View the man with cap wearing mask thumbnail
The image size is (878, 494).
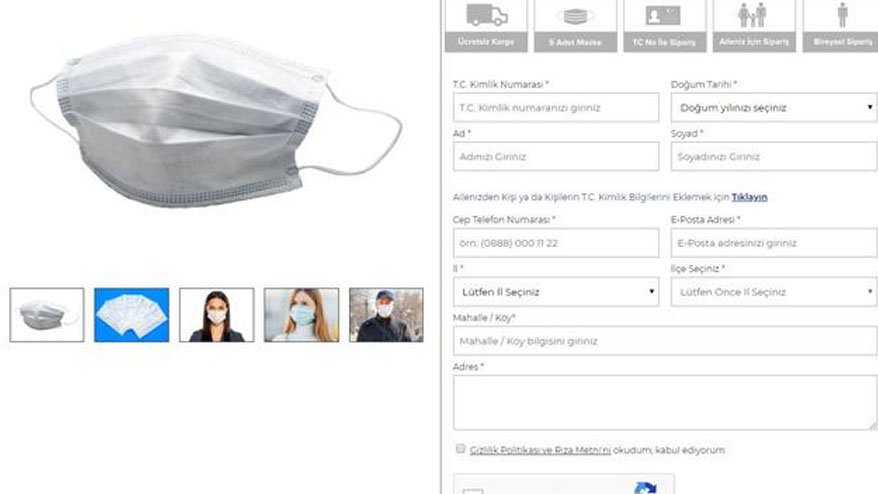click(x=386, y=315)
